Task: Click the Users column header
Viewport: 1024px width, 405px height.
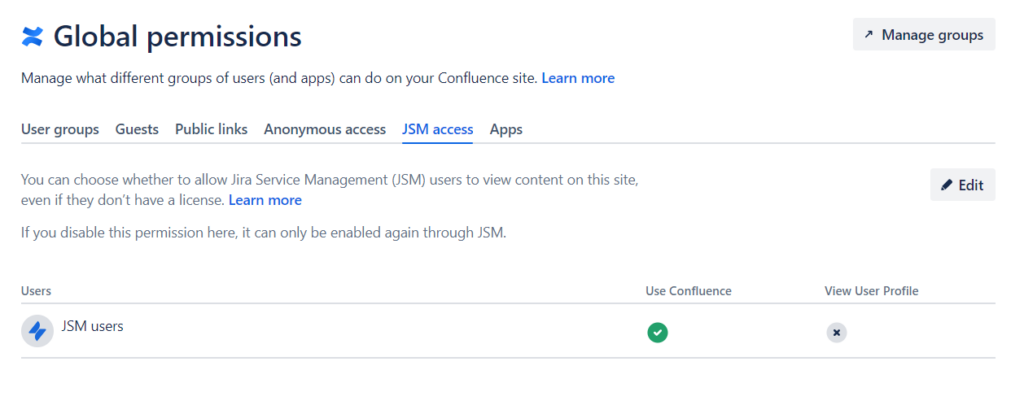Action: (36, 291)
